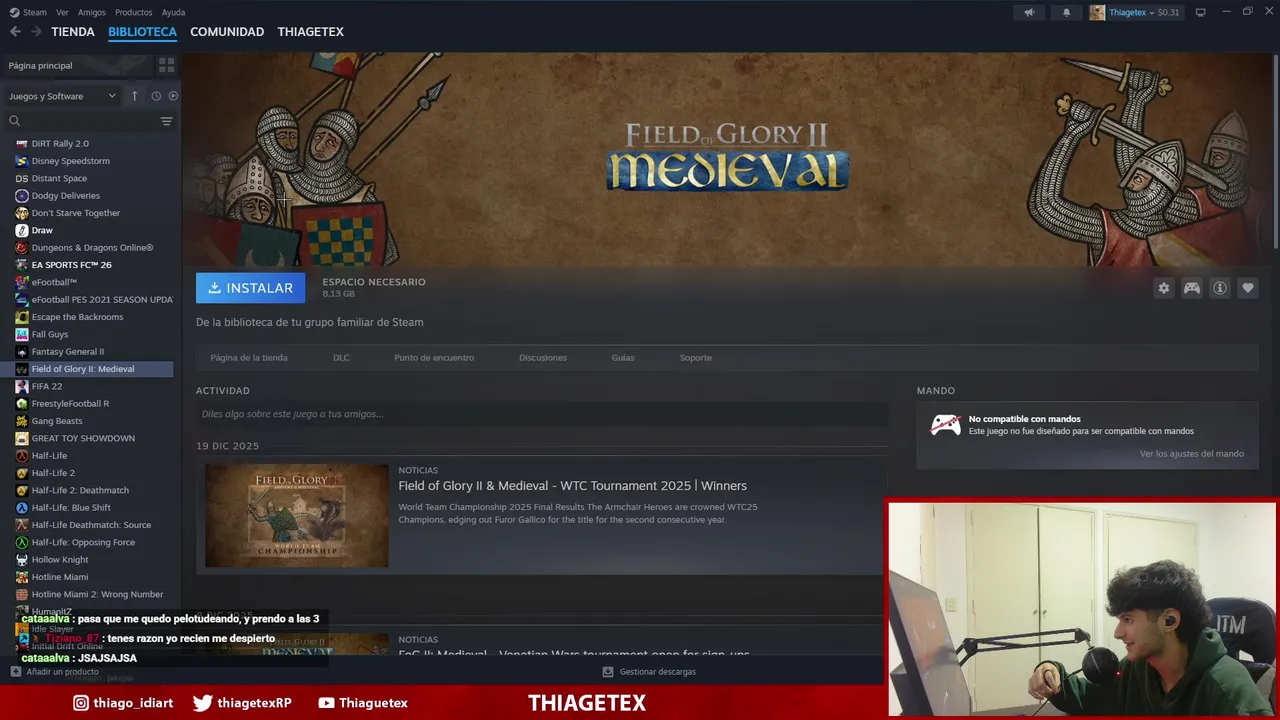Click the Fall Guys game icon
The width and height of the screenshot is (1280, 720).
pyautogui.click(x=22, y=334)
